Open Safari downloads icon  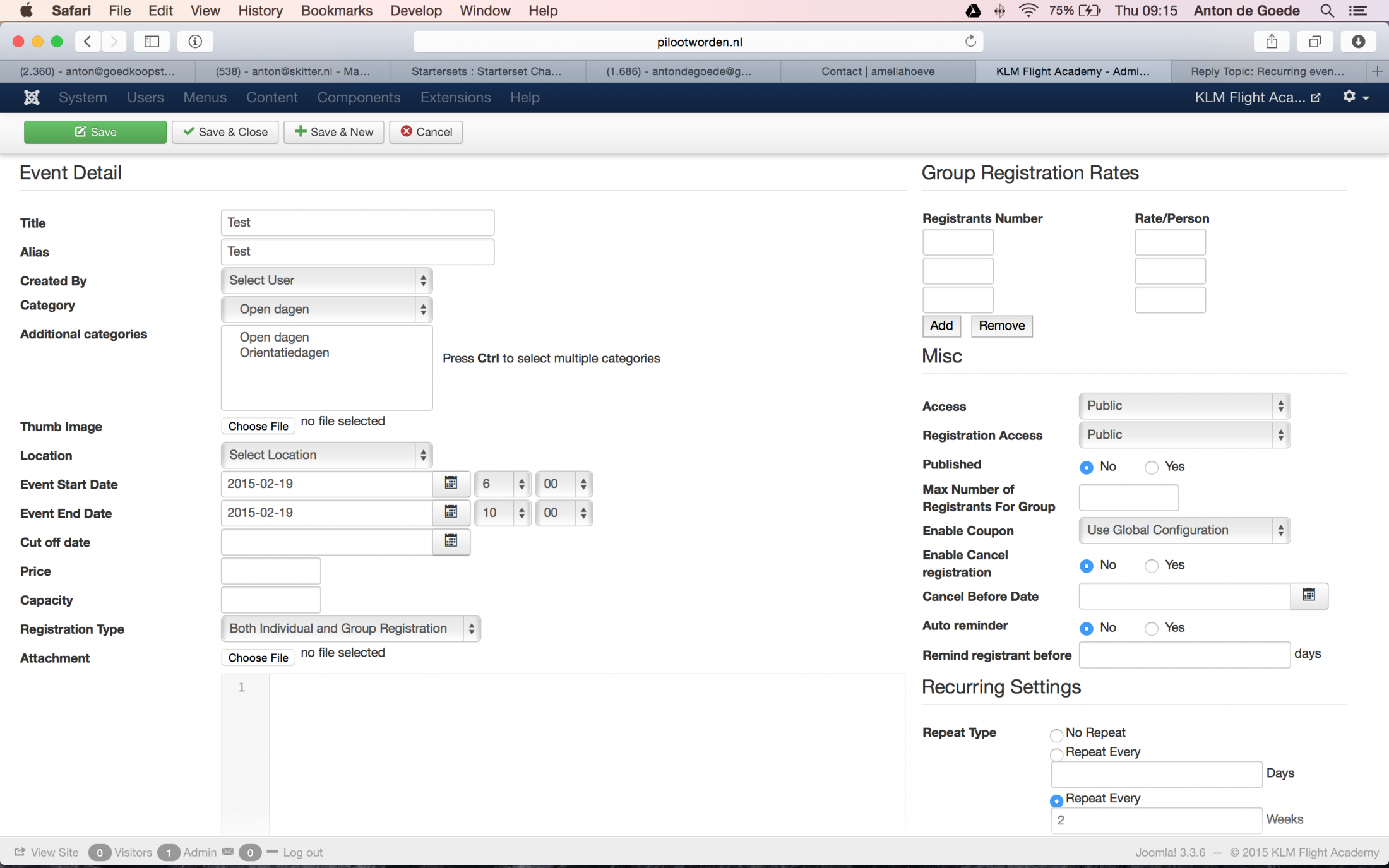pyautogui.click(x=1358, y=42)
